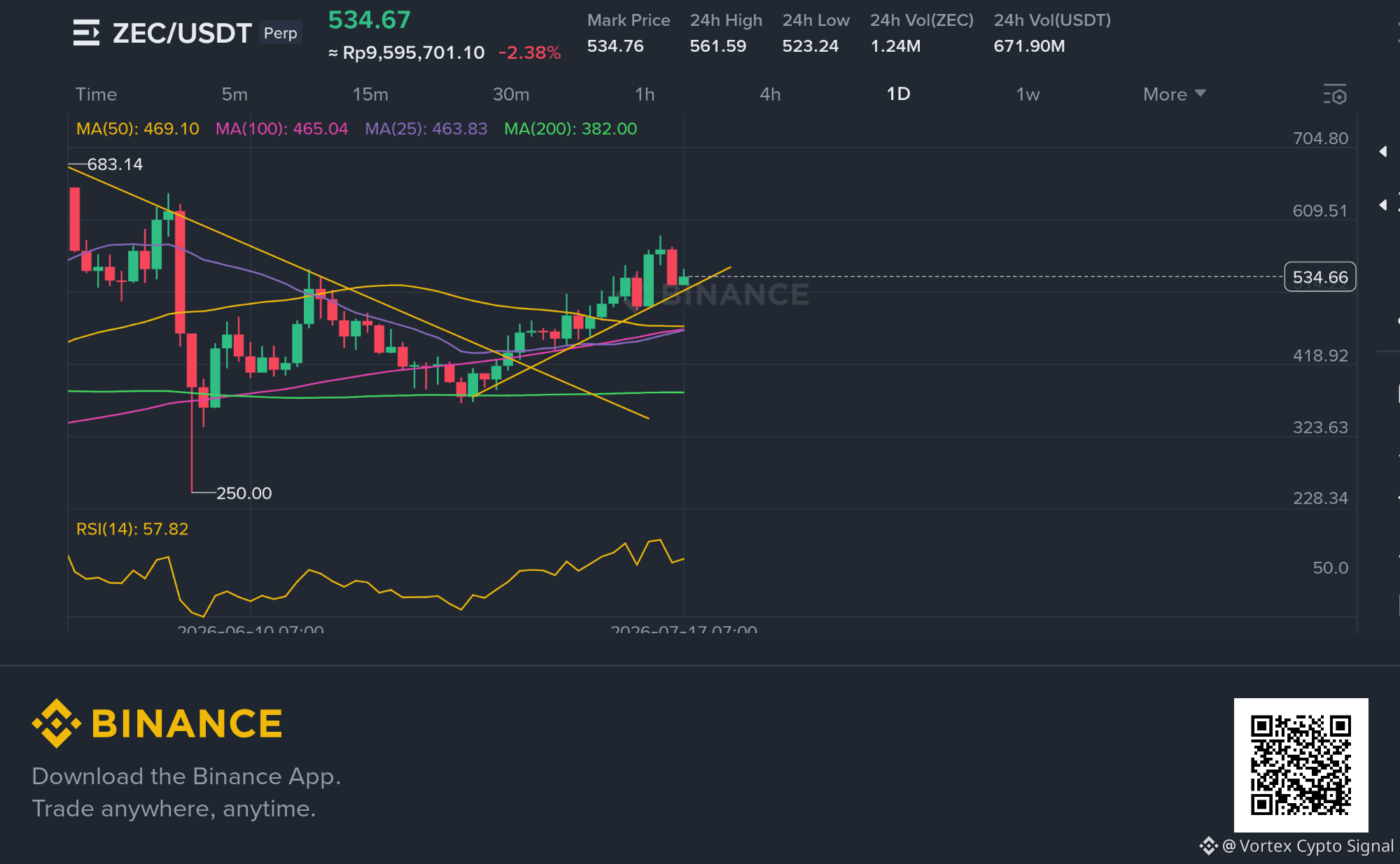Screen dimensions: 1400x864
Task: Click the 24h low value 523.24
Action: 811,46
